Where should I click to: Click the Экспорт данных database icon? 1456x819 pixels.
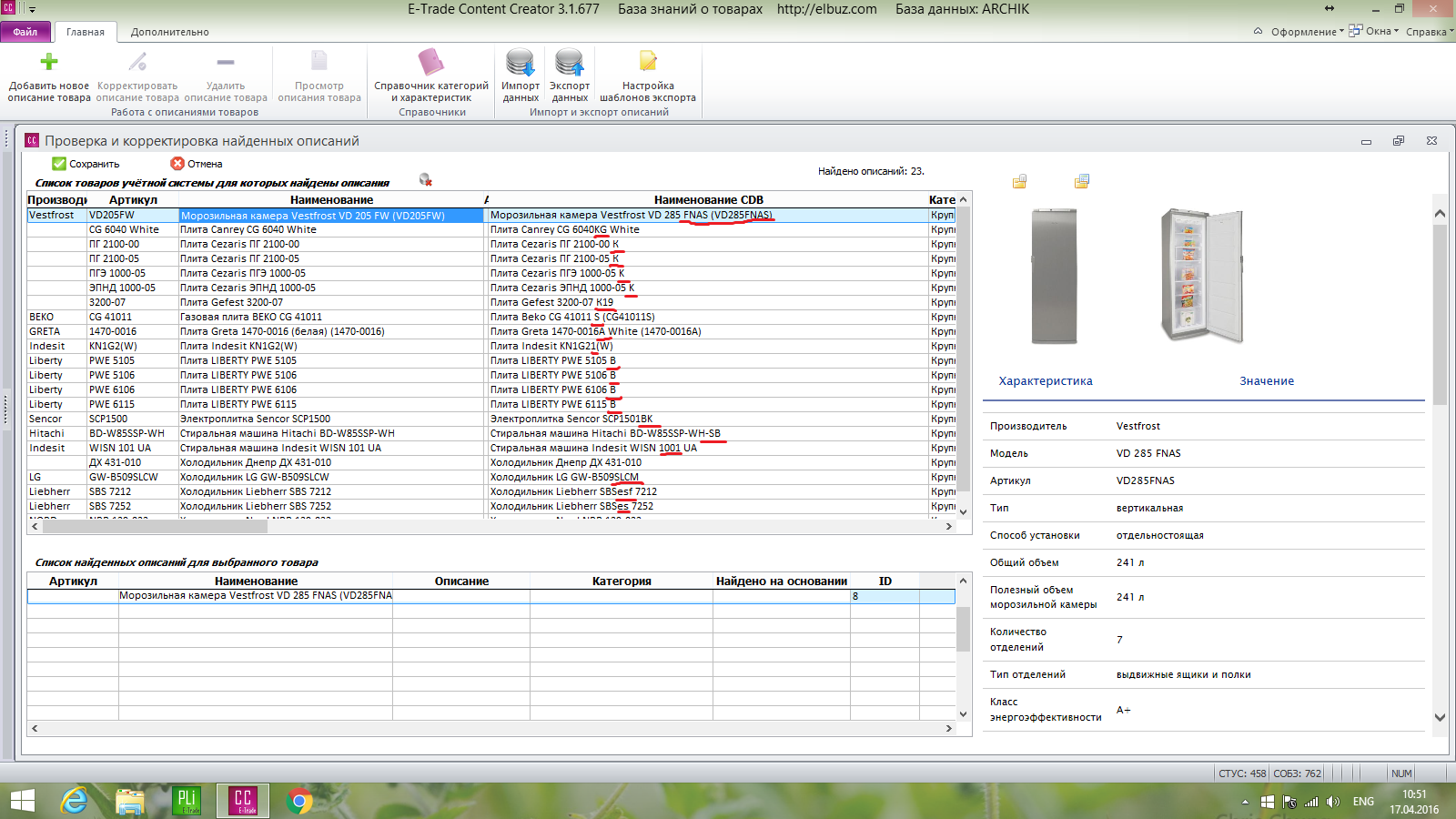pos(570,62)
